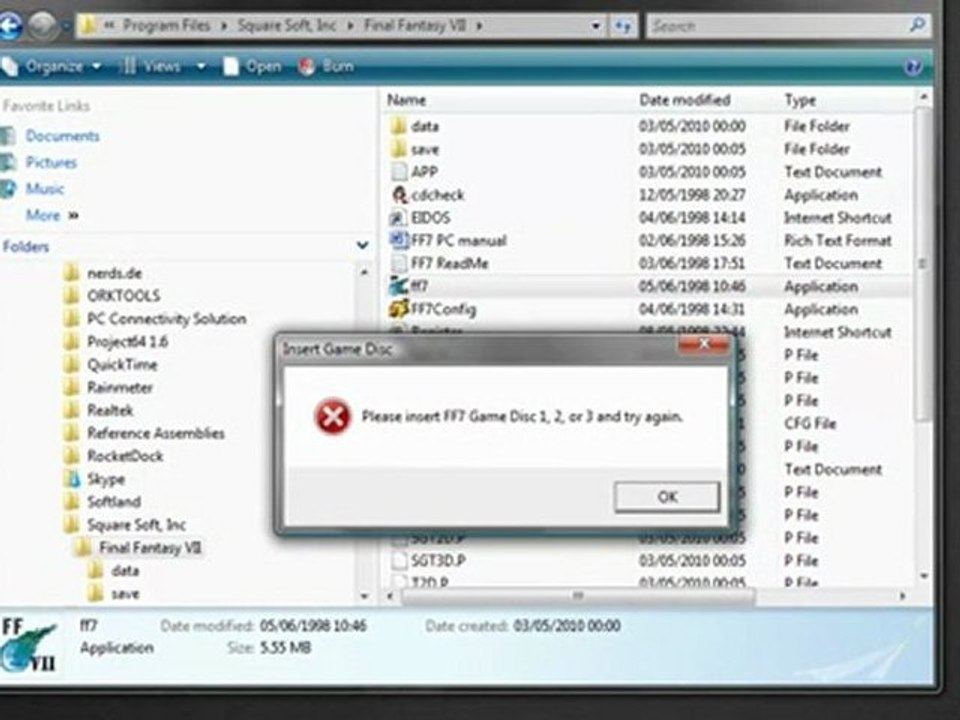Open Documents favorite link

point(62,136)
